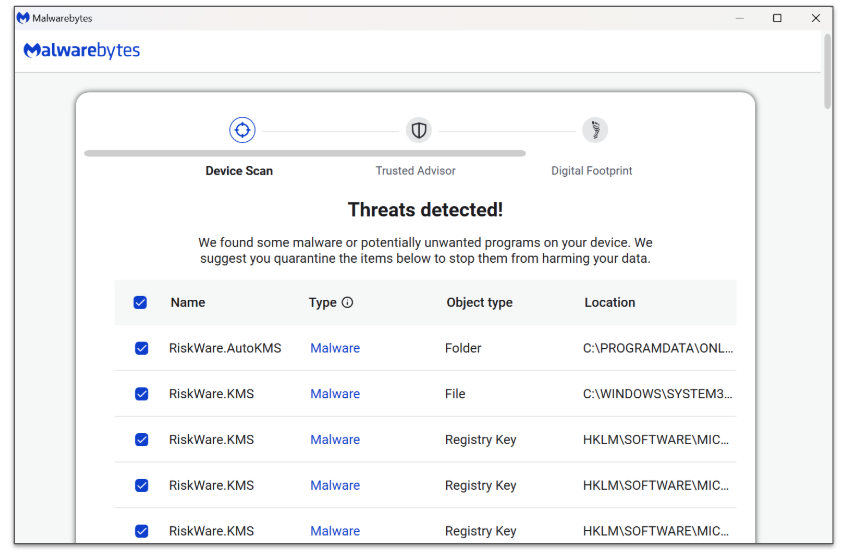
Task: Open Malware link for RiskWare.AutoKMS
Action: click(335, 348)
